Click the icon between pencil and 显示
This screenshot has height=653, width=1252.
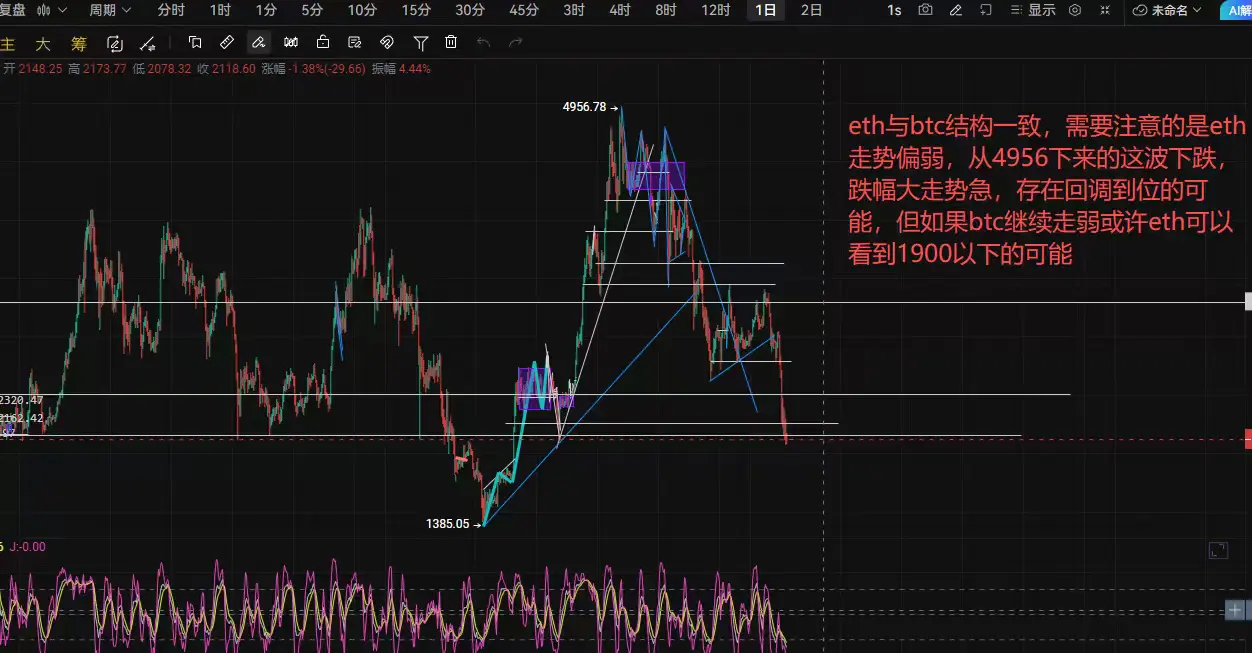(987, 10)
